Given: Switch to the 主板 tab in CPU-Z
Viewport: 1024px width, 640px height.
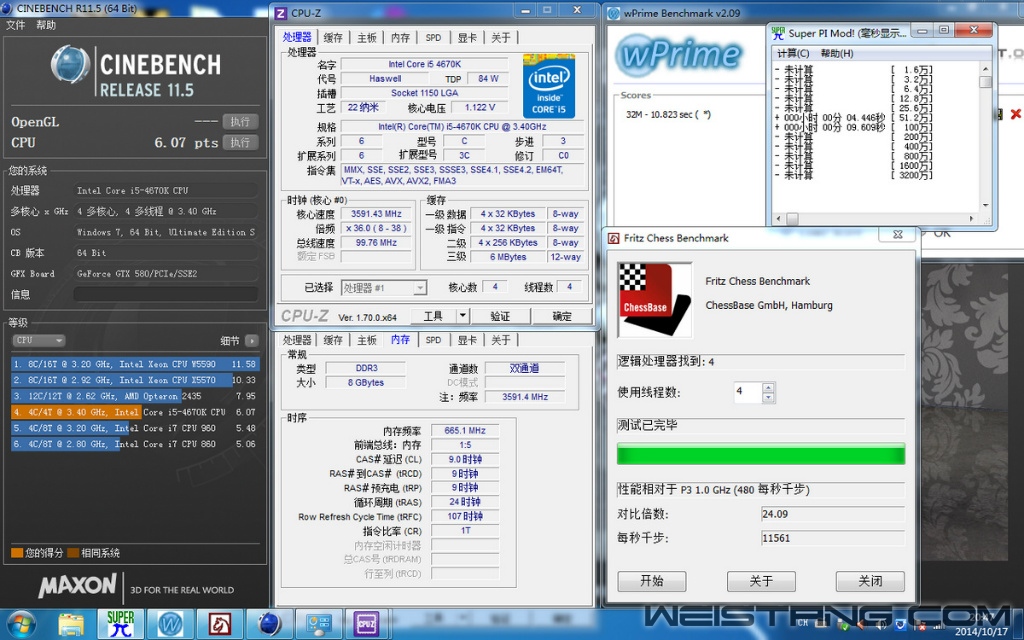Looking at the screenshot, I should click(367, 38).
